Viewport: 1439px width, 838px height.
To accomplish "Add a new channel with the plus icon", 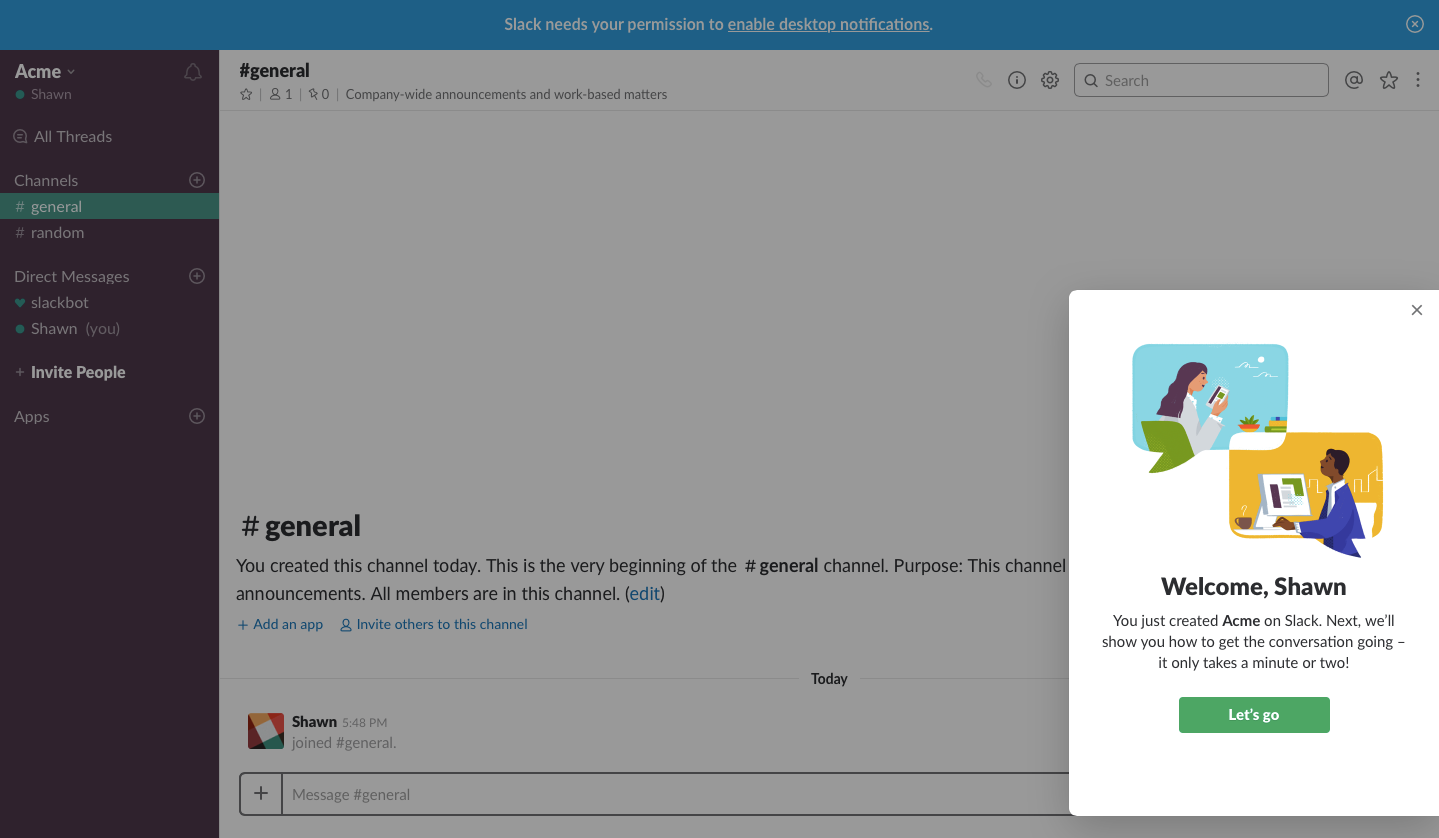I will 197,180.
